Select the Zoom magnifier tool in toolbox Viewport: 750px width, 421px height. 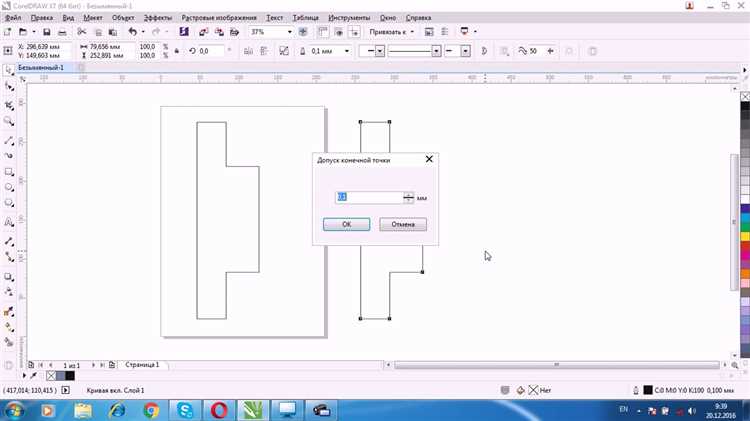click(10, 121)
